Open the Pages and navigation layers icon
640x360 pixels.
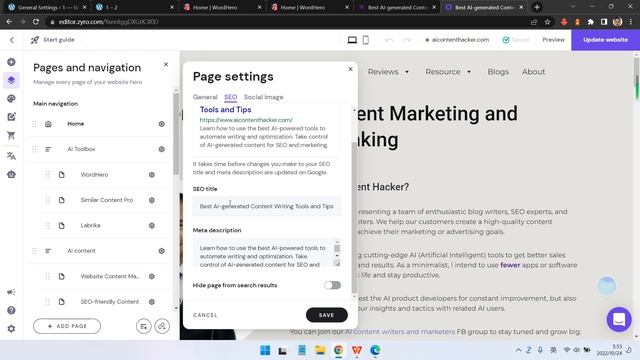(11, 80)
